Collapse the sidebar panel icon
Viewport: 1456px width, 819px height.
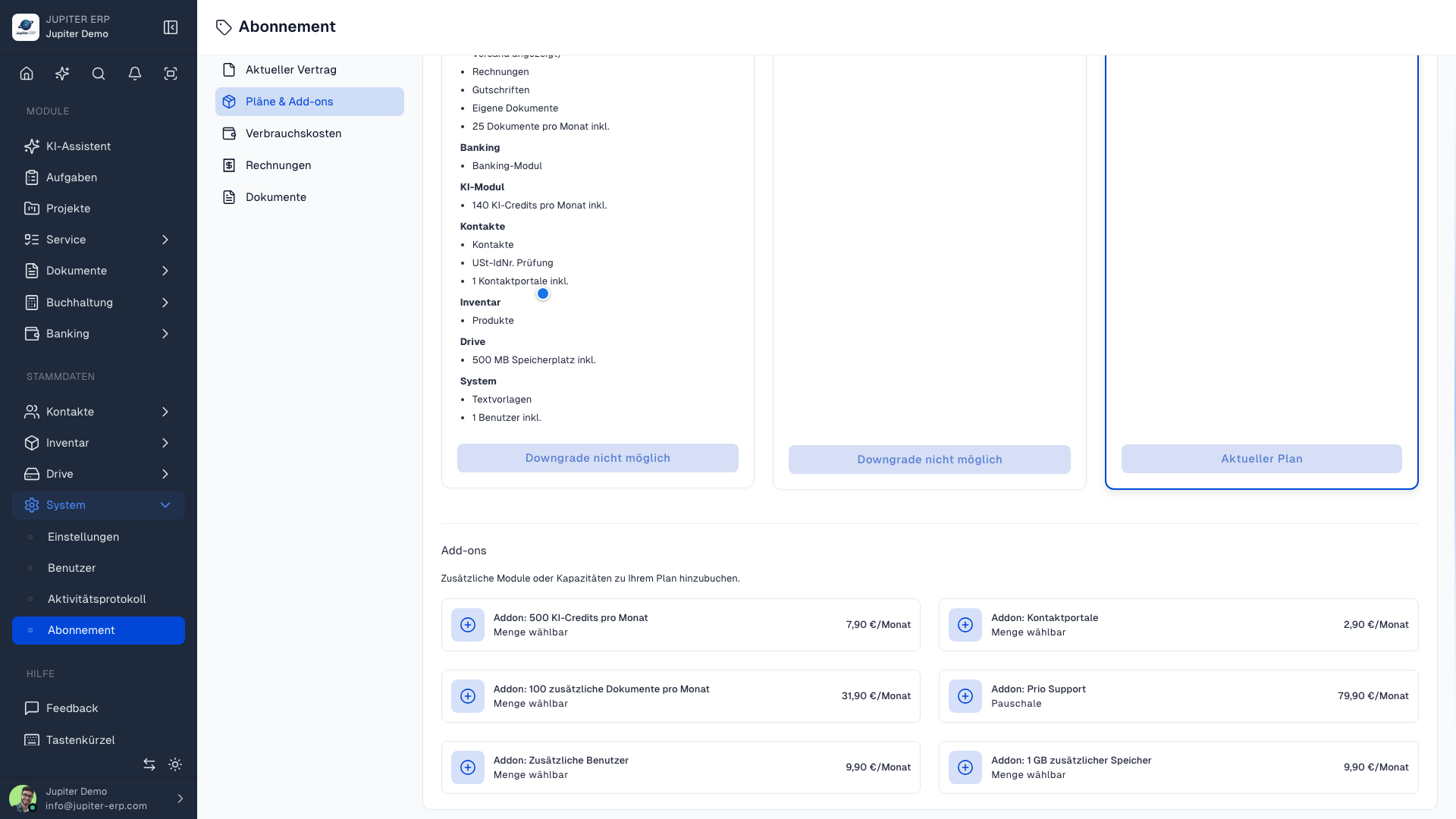(x=171, y=27)
